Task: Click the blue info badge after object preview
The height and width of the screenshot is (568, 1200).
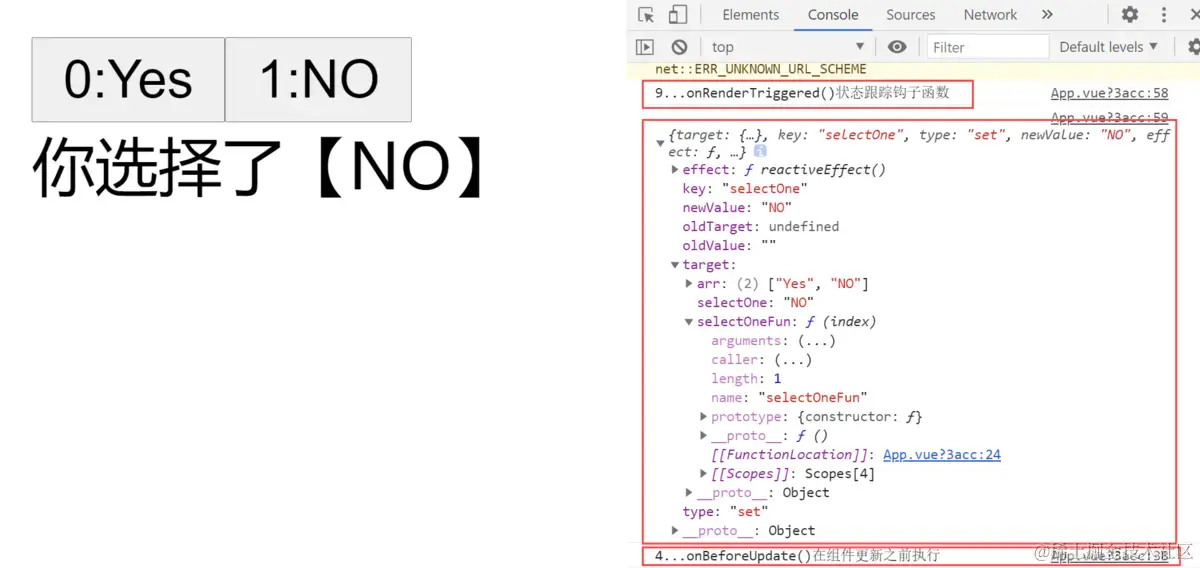Action: 760,151
